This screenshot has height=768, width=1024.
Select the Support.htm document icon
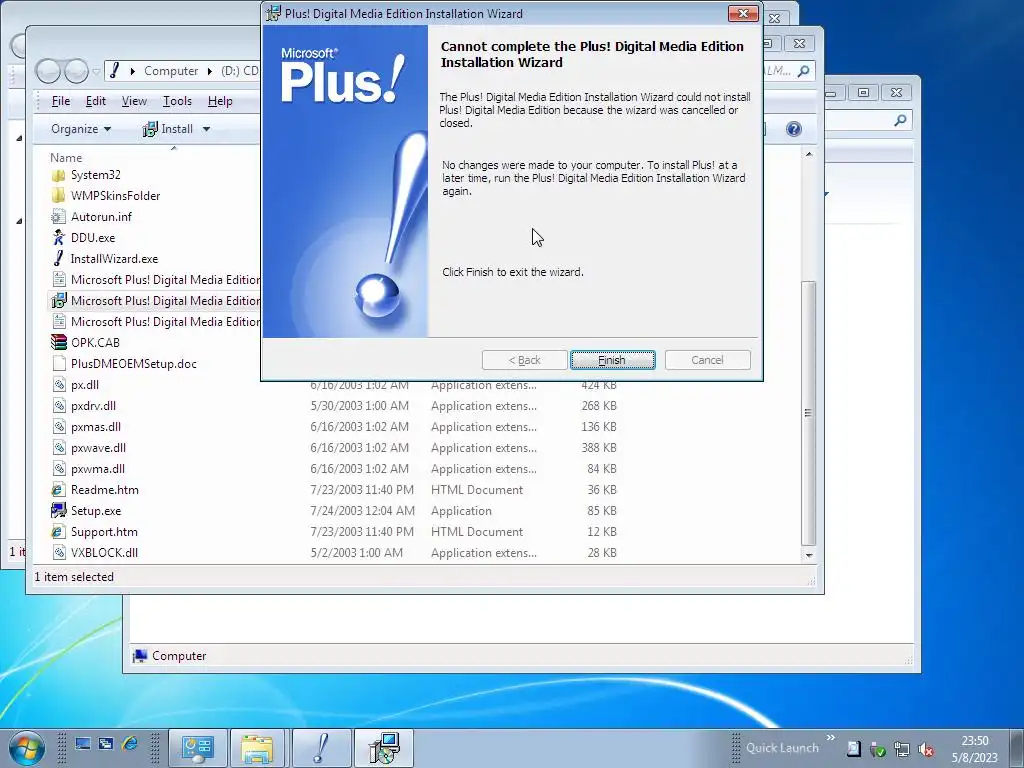coord(58,532)
